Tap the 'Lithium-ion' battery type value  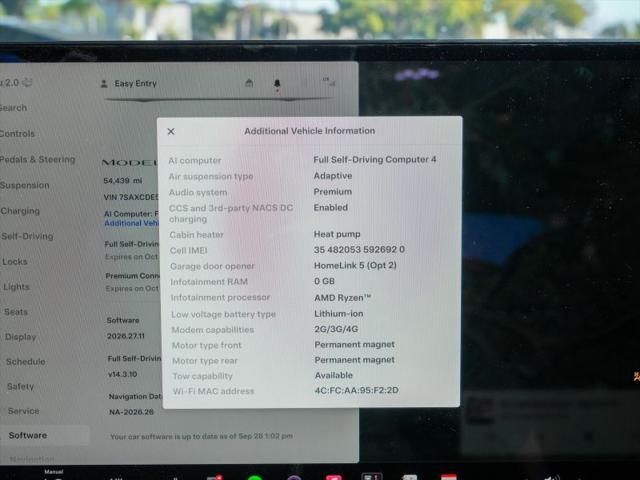[x=339, y=314]
